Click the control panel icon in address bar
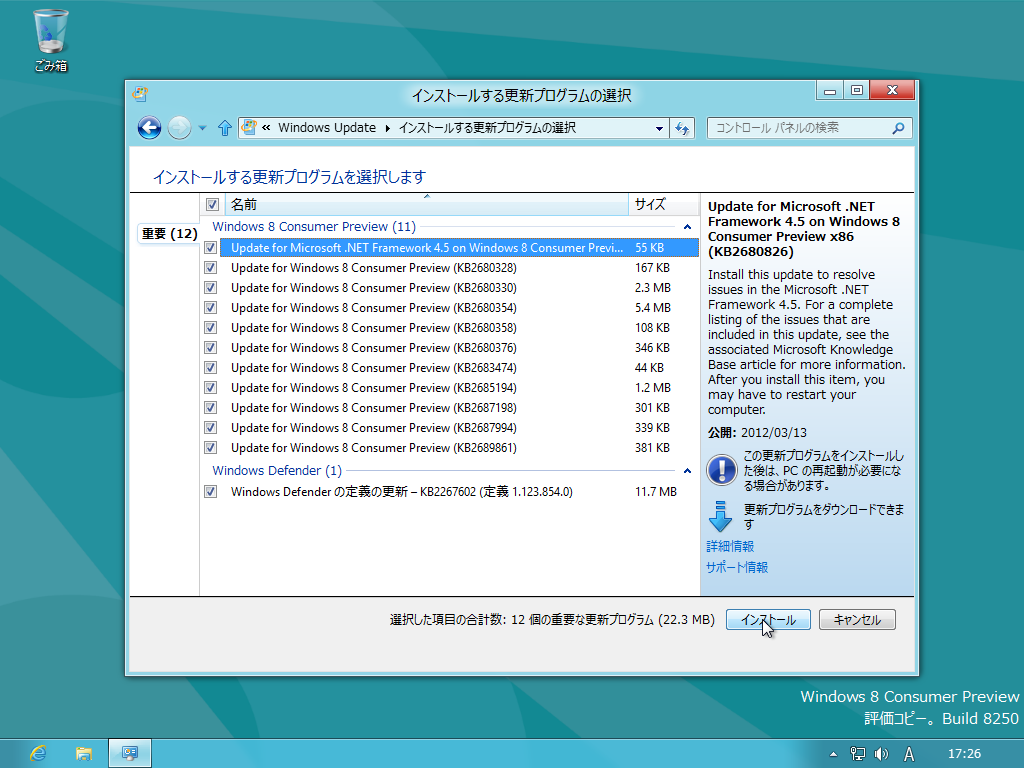 (x=249, y=127)
